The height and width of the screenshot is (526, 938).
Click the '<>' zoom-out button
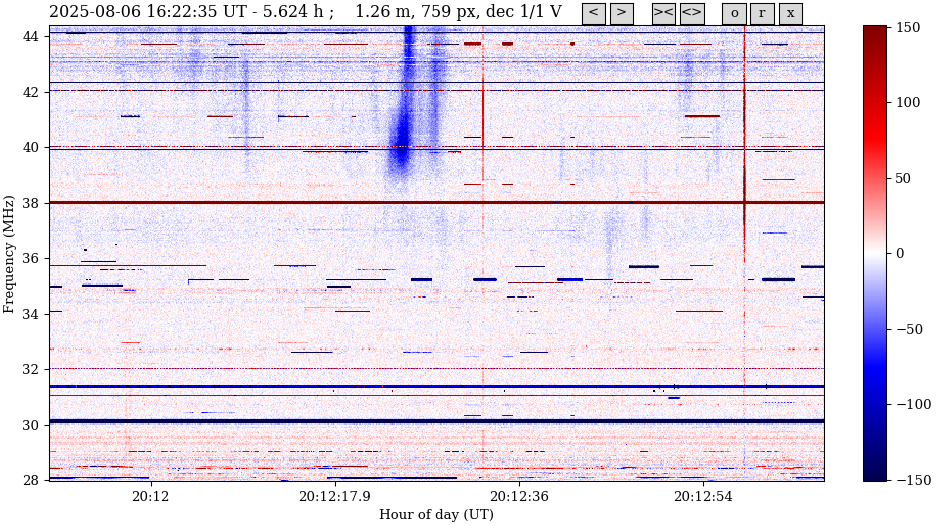(x=692, y=13)
